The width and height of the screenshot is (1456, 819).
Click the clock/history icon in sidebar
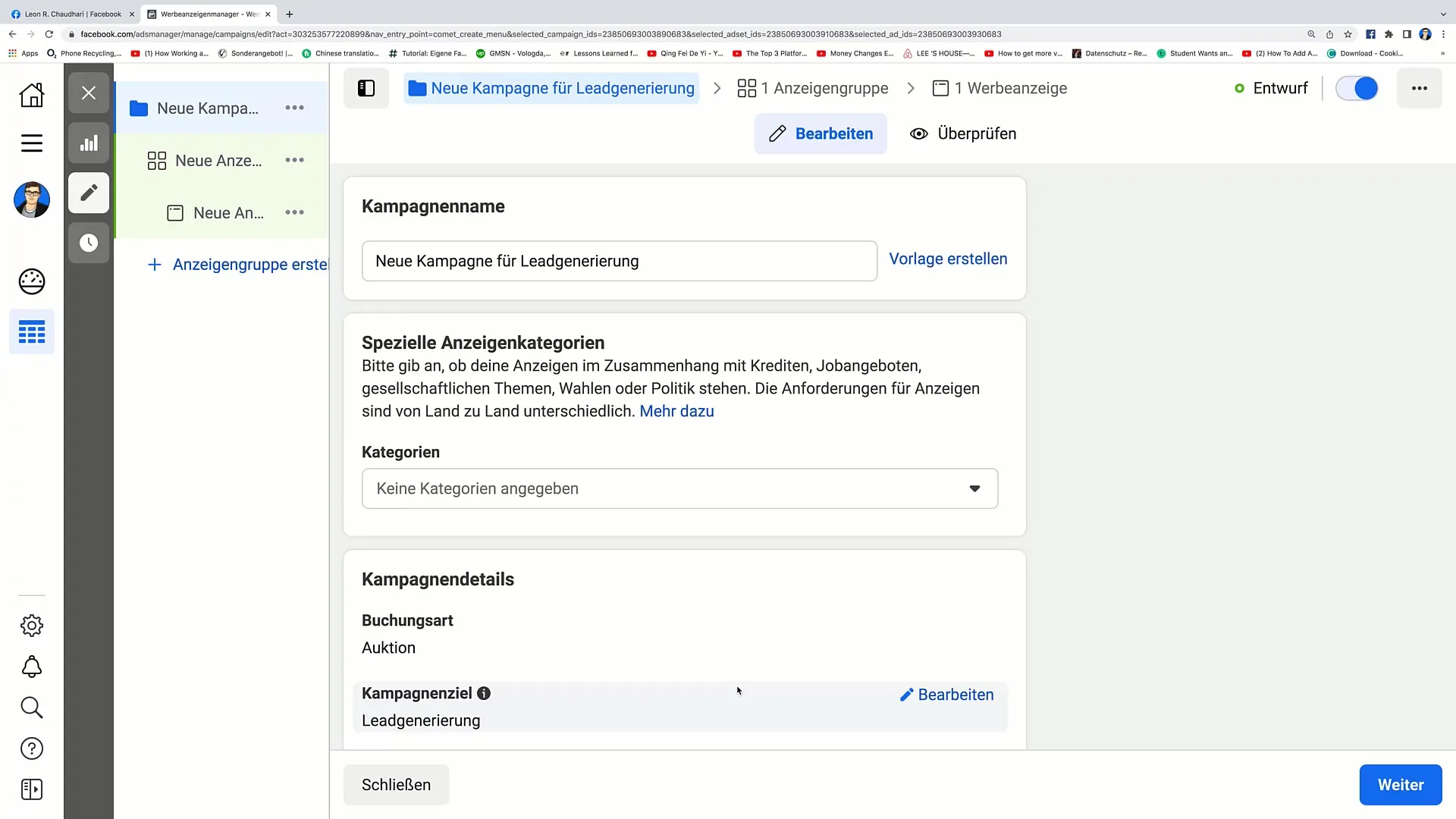88,243
